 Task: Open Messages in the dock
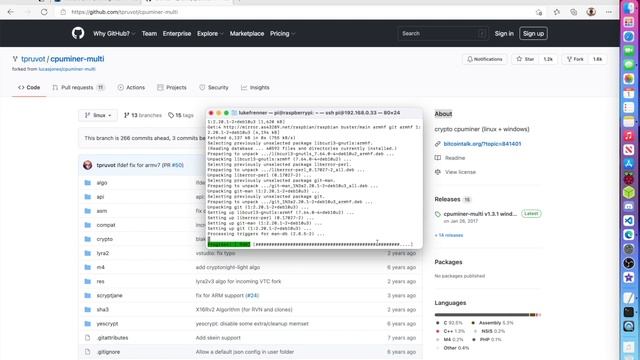629,64
